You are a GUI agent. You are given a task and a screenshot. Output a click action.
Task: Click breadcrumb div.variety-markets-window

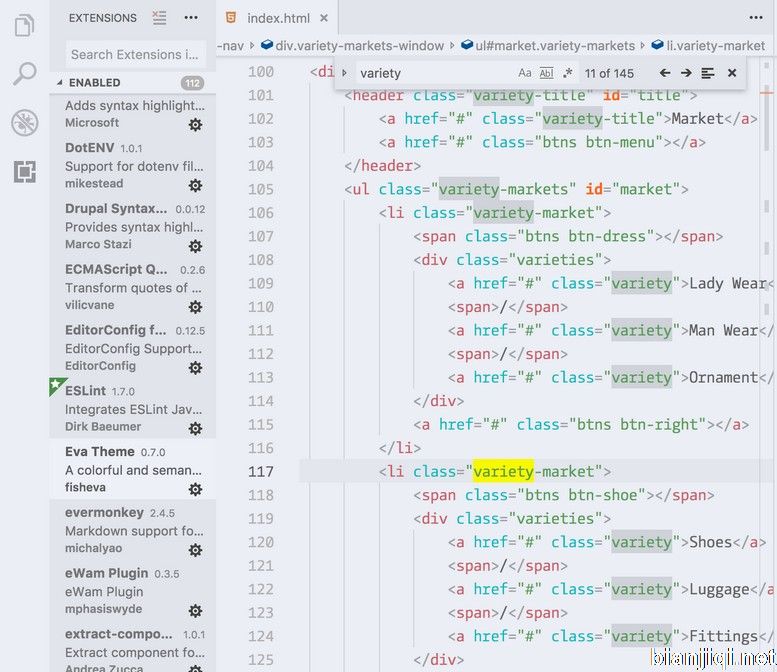(353, 46)
